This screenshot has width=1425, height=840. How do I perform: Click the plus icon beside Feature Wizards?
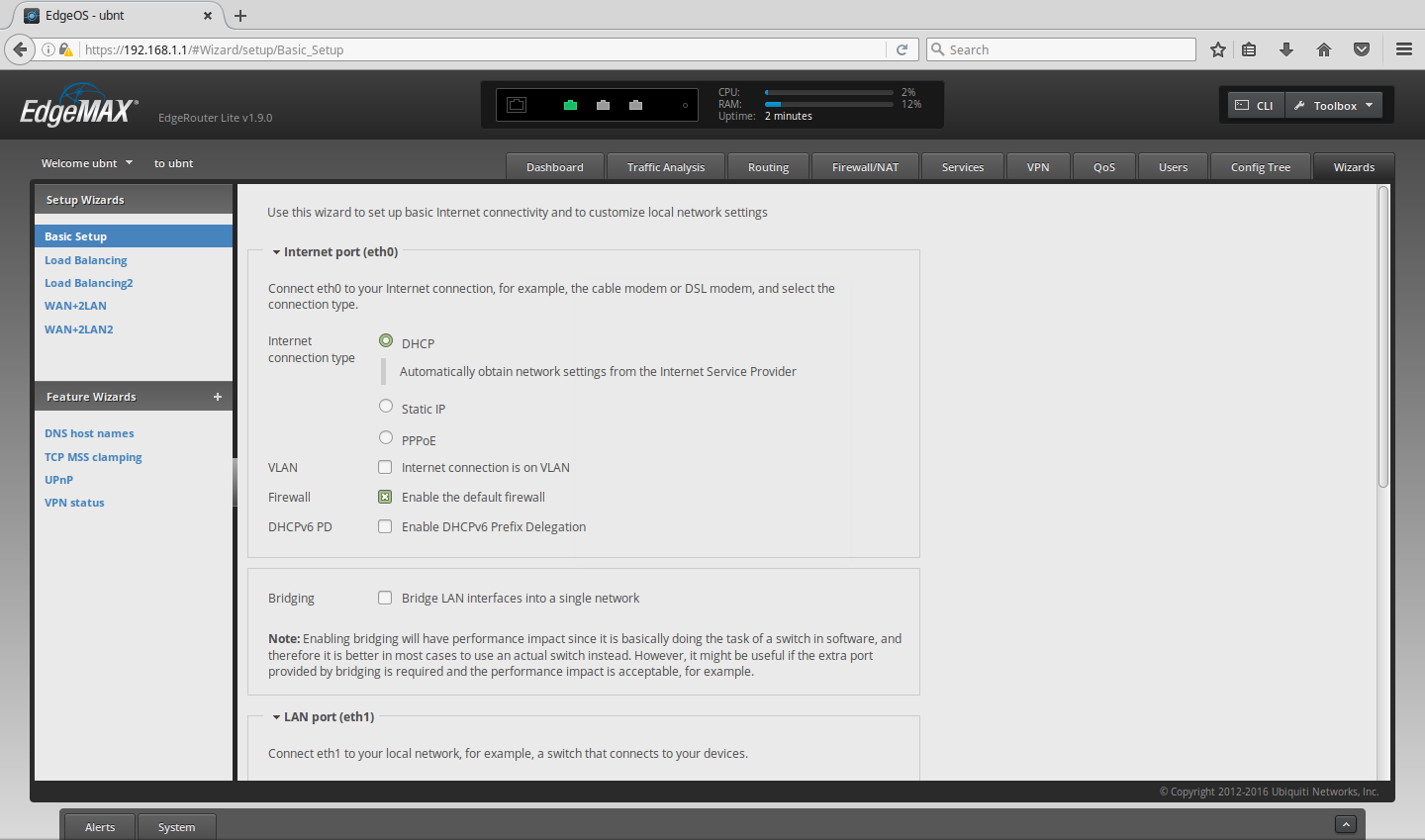[x=218, y=397]
